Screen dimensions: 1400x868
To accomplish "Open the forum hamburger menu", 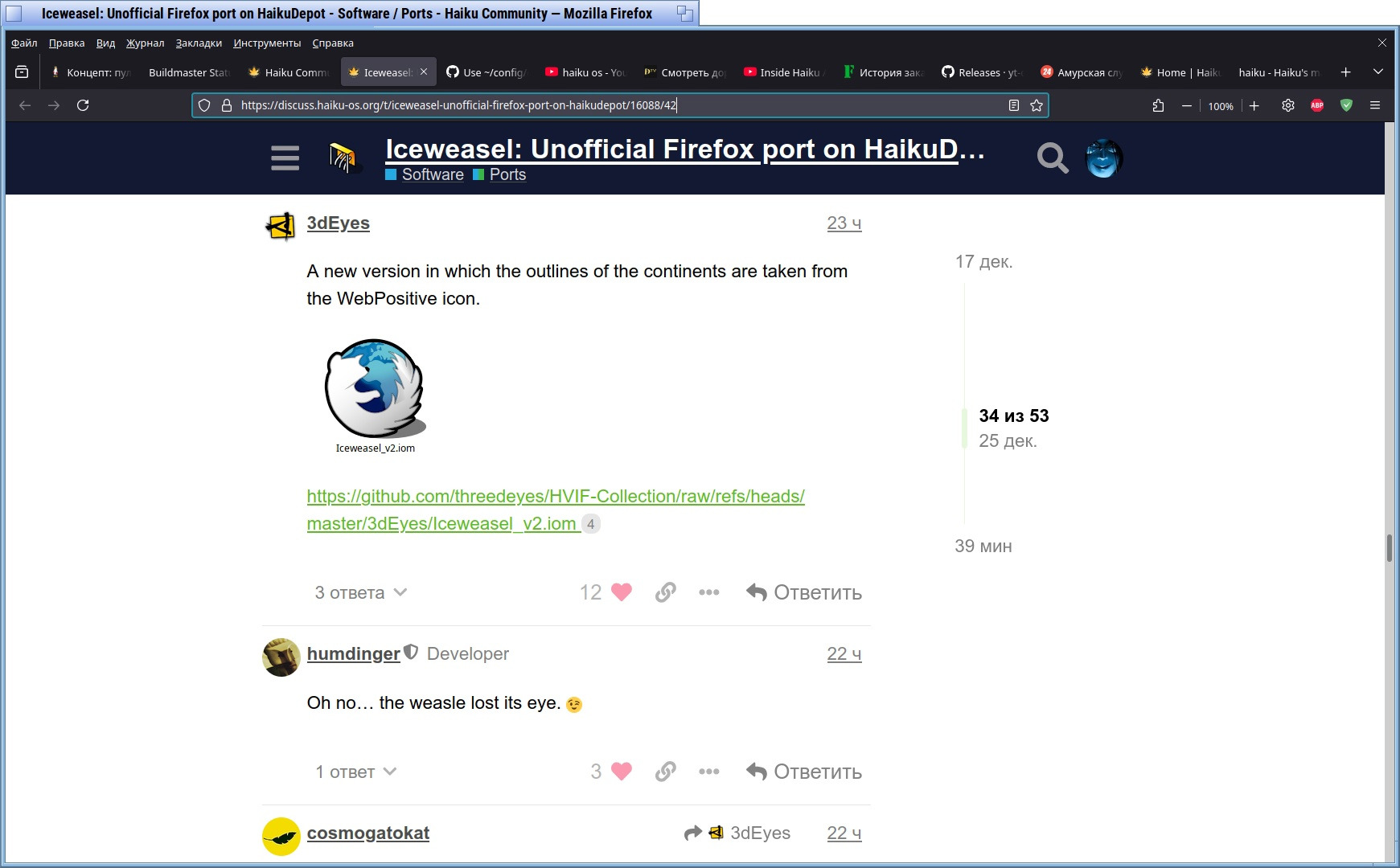I will coord(285,158).
